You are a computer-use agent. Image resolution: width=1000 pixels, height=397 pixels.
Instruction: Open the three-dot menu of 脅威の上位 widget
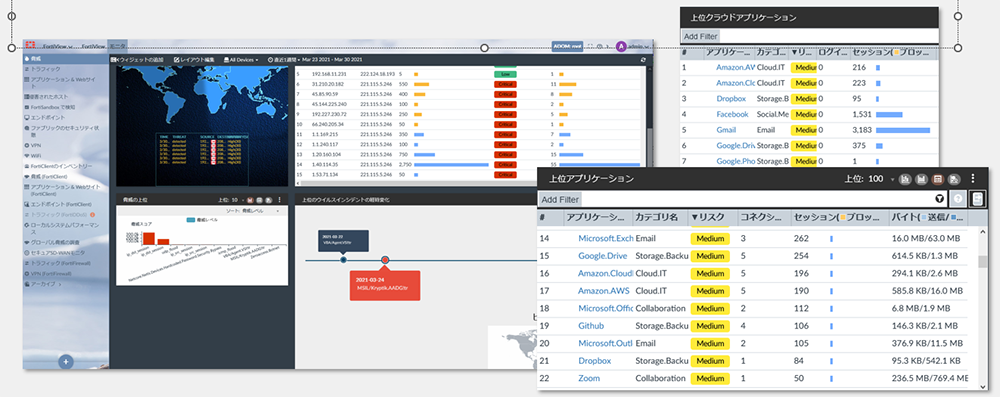pos(279,200)
